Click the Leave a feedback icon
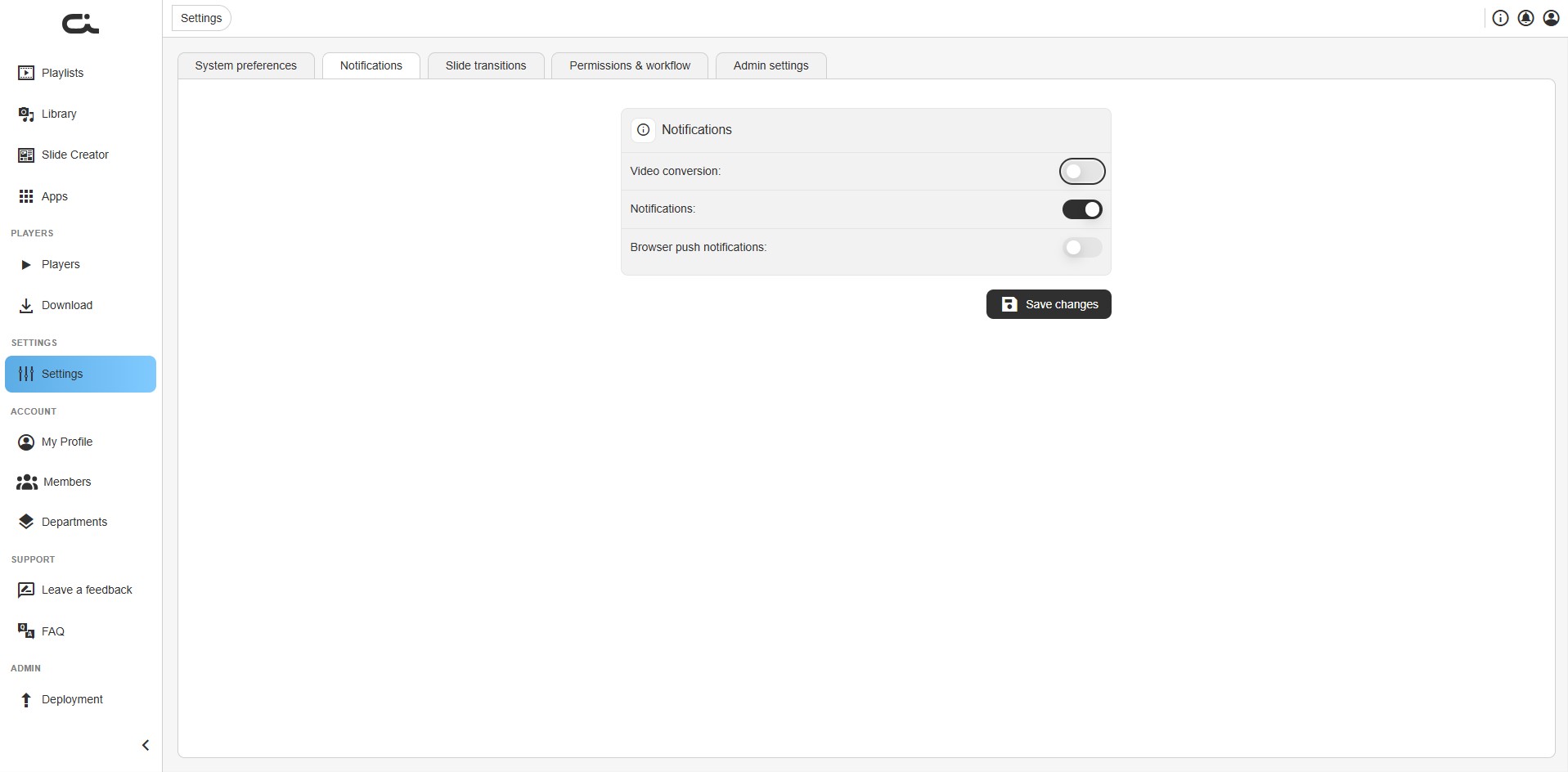 (x=26, y=590)
